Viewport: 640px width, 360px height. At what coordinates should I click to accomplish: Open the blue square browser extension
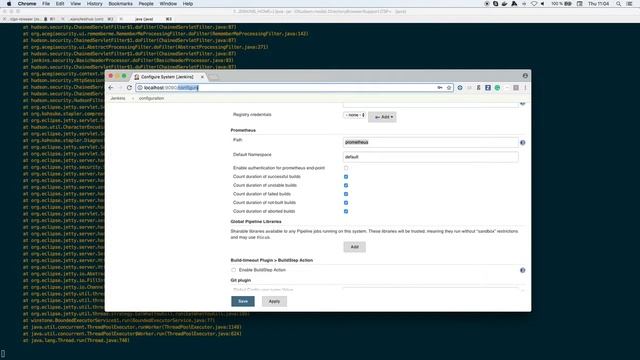tap(488, 88)
